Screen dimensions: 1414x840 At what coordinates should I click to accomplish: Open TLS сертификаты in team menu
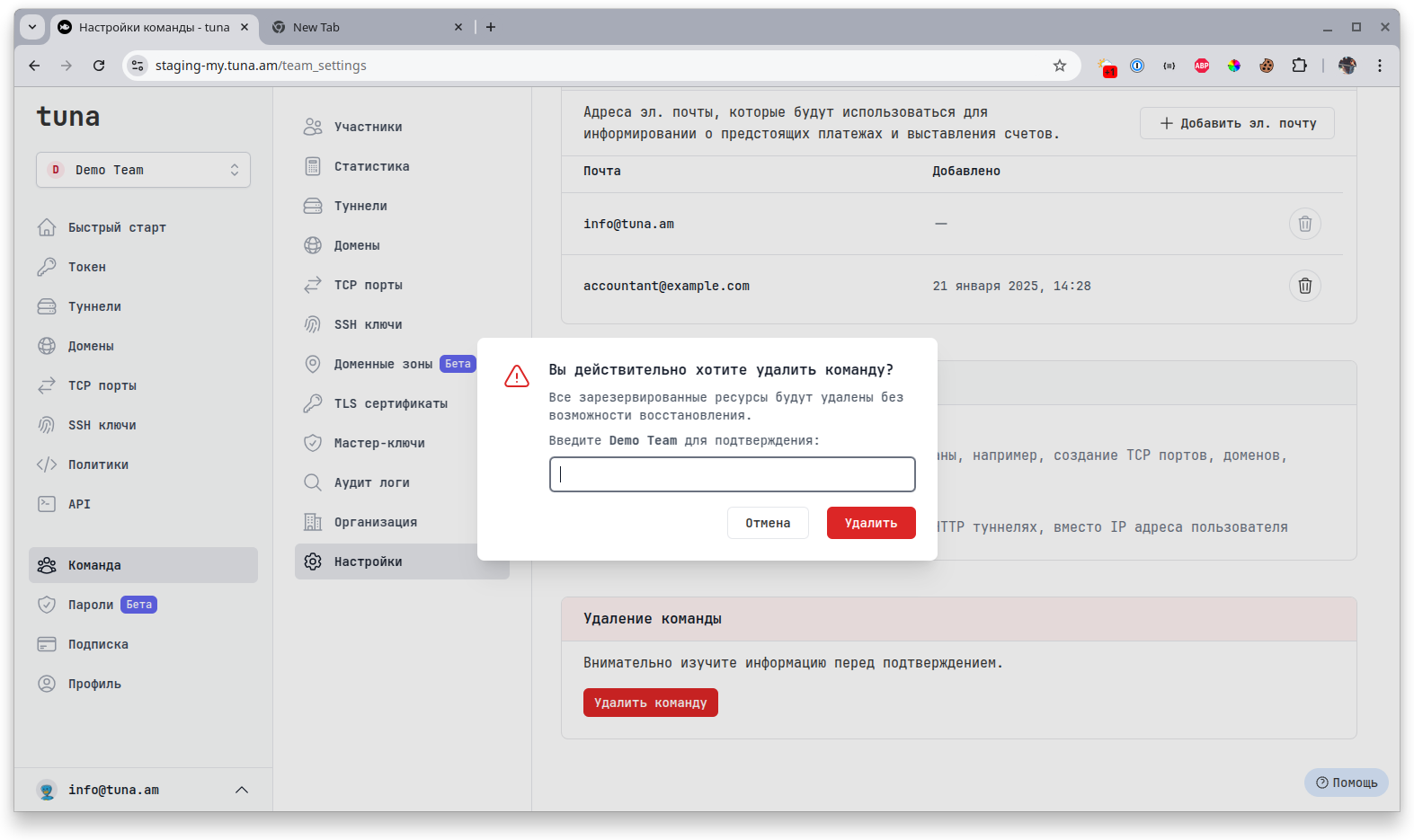click(x=390, y=403)
